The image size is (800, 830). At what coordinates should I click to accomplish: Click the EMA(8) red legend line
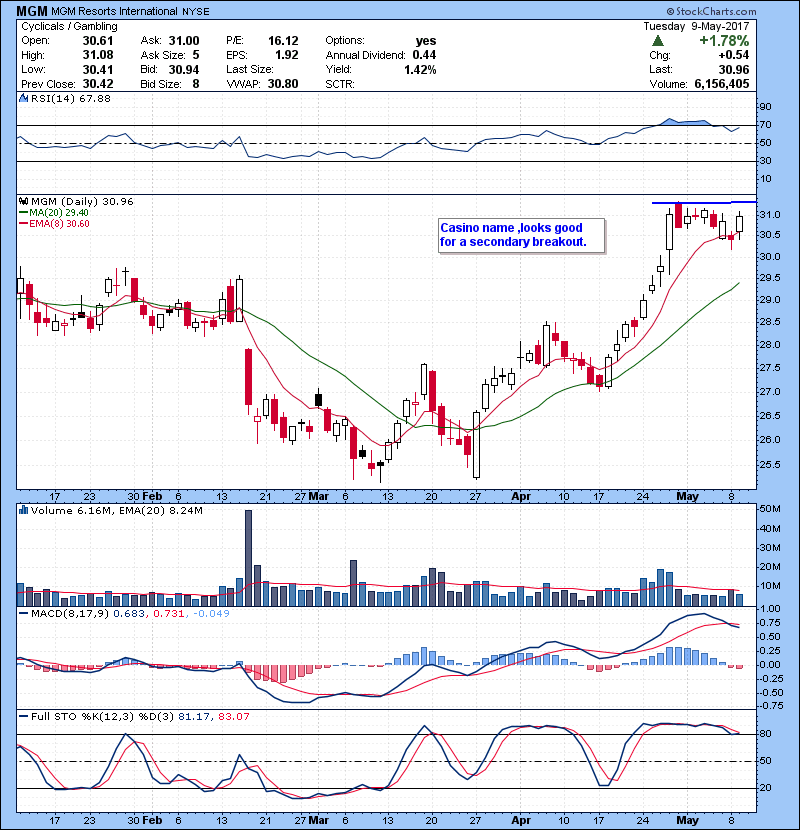pos(24,223)
